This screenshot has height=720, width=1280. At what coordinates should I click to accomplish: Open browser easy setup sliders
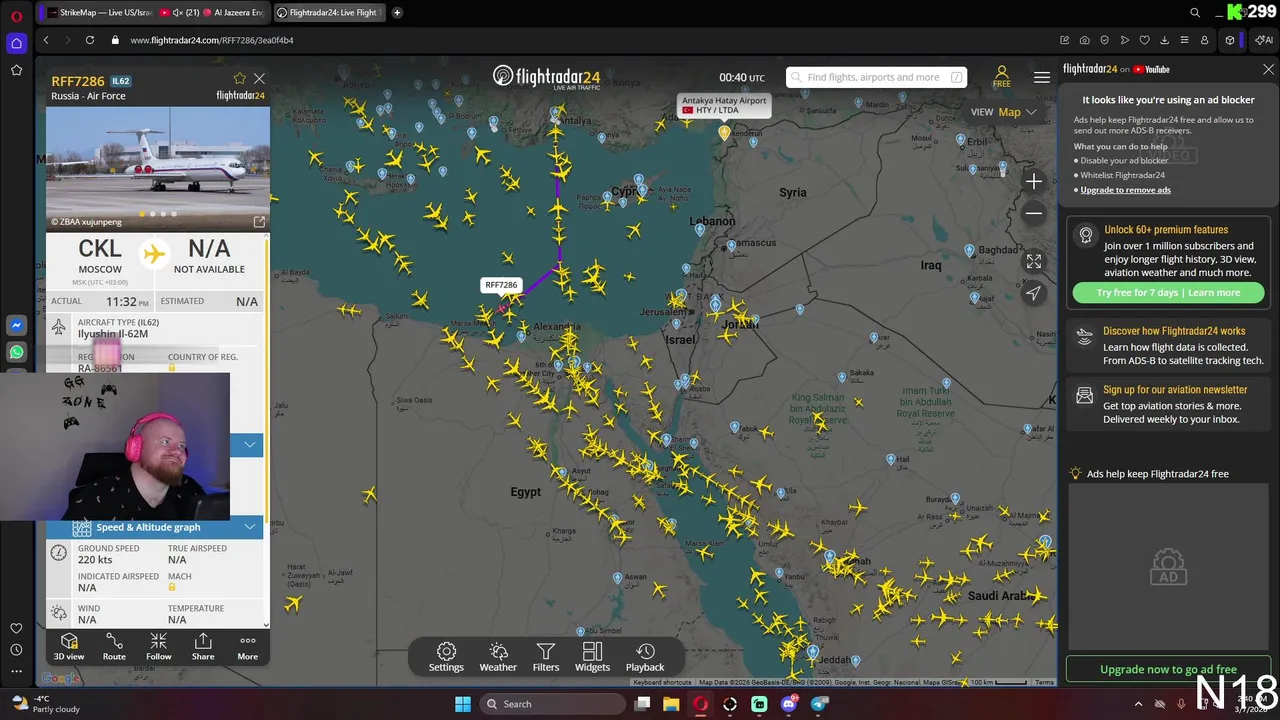[1184, 40]
